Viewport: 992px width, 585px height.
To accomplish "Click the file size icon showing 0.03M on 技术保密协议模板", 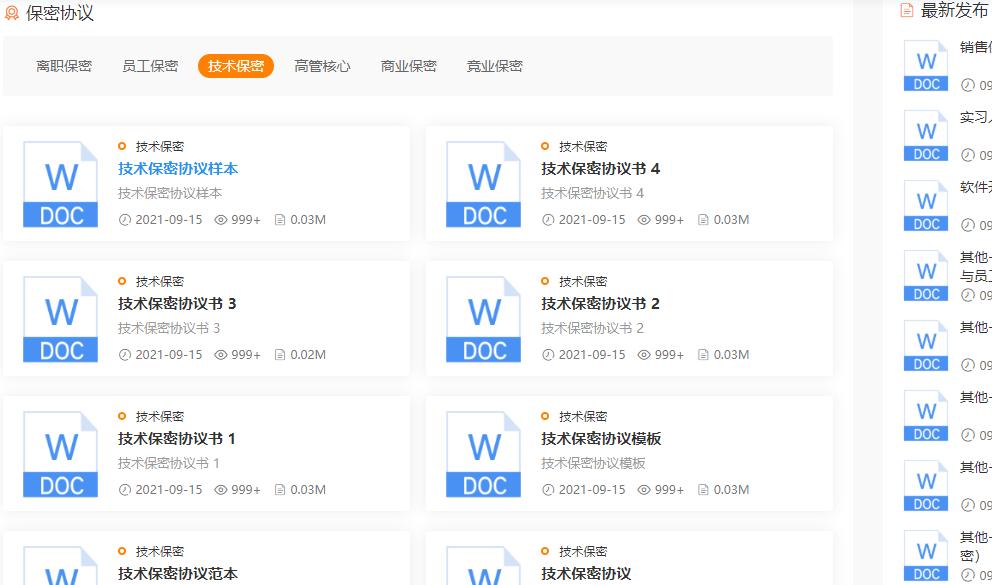I will (x=704, y=490).
